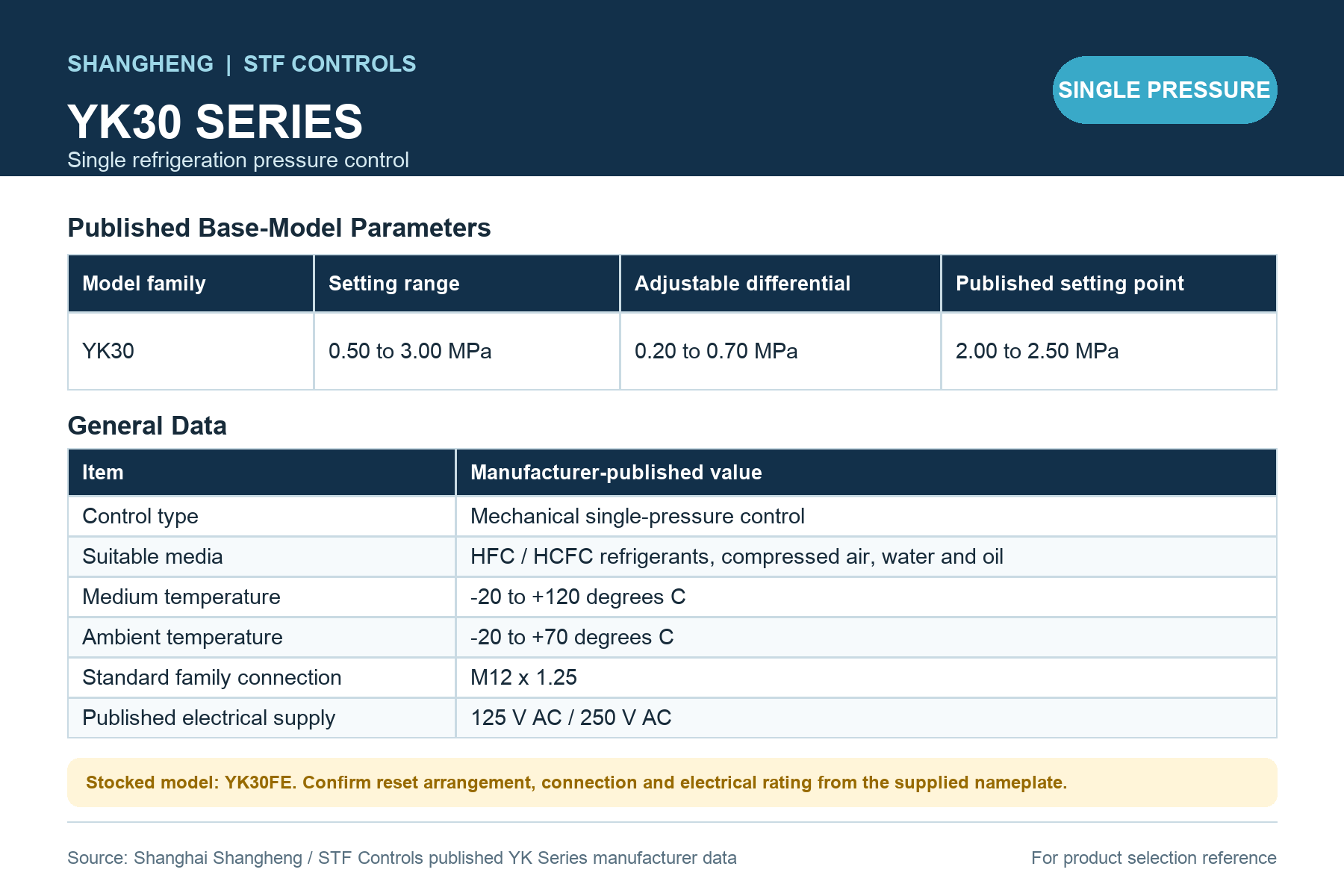Image resolution: width=1344 pixels, height=896 pixels.
Task: Click the SINGLE PRESSURE badge
Action: pos(1165,90)
